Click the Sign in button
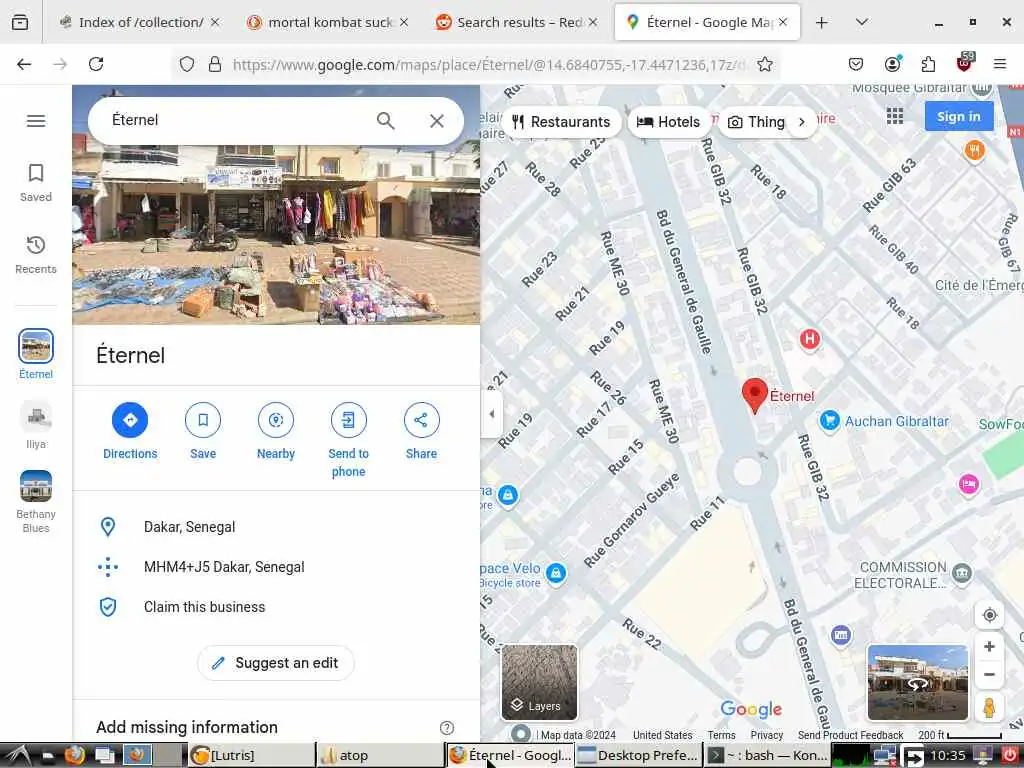Viewport: 1024px width, 768px height. 959,116
